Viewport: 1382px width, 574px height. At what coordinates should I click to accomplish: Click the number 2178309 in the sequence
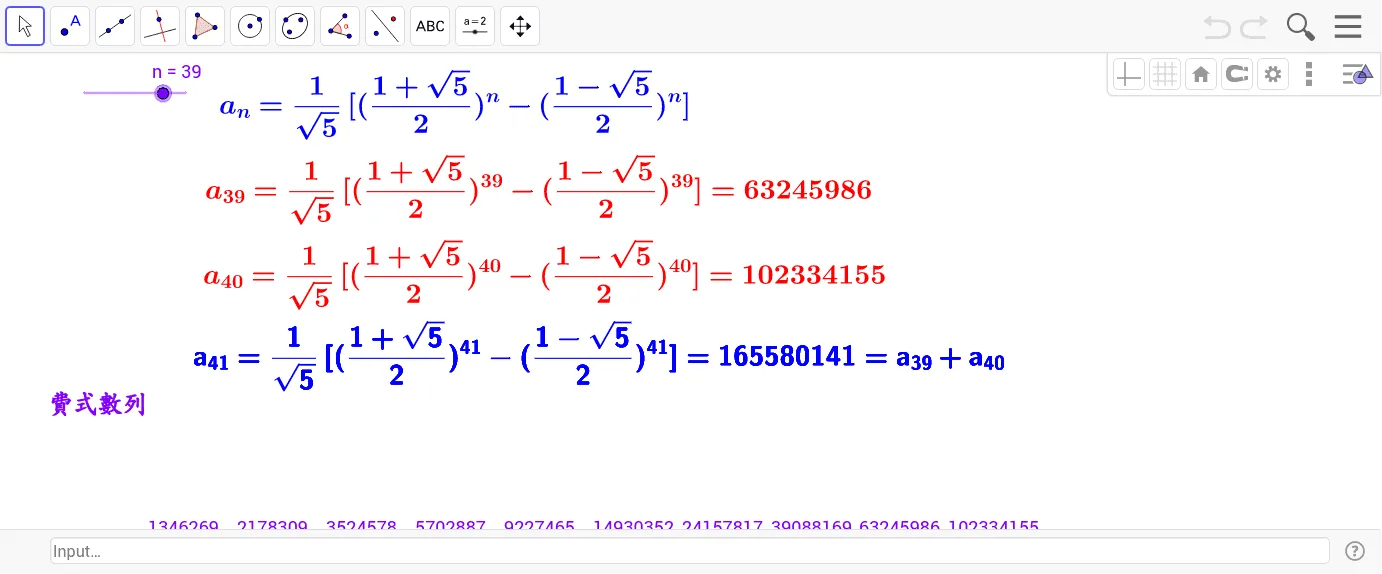(x=272, y=525)
